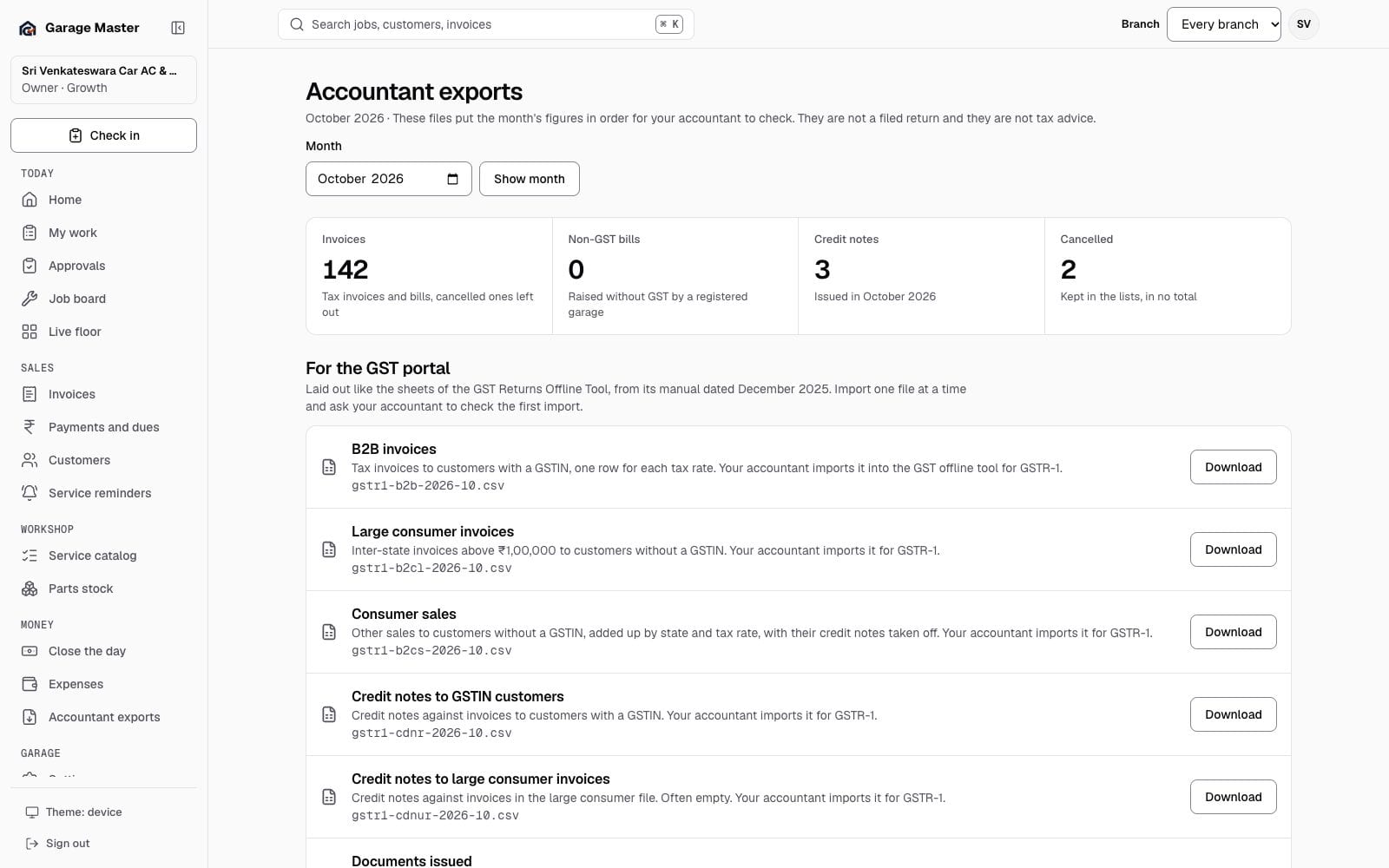This screenshot has width=1389, height=868.
Task: Click the gstr1-b2cs-2026-10.csv filename
Action: 431,650
